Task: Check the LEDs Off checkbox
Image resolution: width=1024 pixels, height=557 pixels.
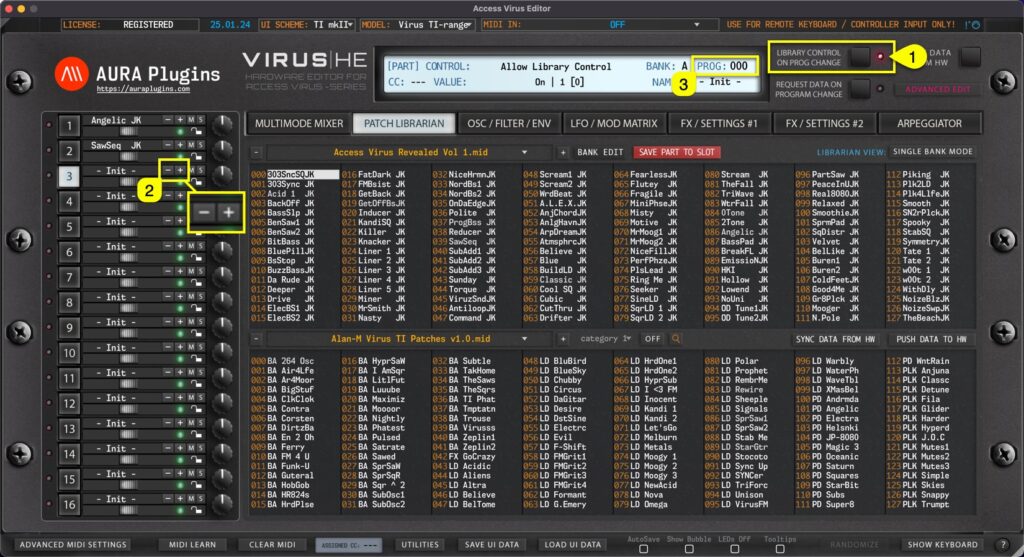Action: pos(735,549)
